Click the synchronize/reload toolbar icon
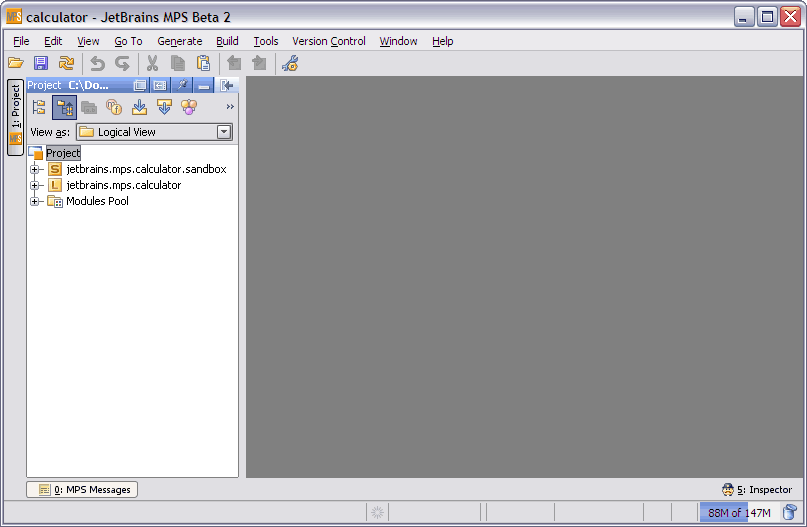The width and height of the screenshot is (807, 527). click(66, 63)
